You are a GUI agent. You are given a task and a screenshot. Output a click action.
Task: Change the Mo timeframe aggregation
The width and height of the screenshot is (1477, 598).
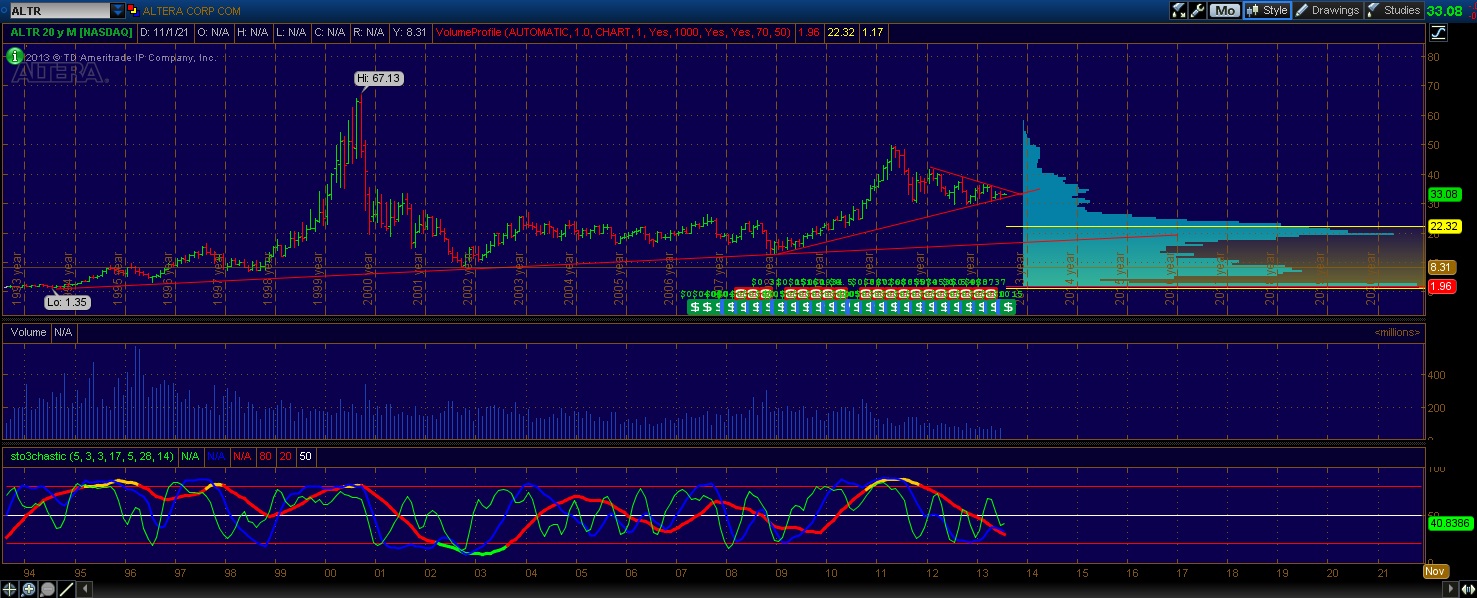click(x=1223, y=10)
